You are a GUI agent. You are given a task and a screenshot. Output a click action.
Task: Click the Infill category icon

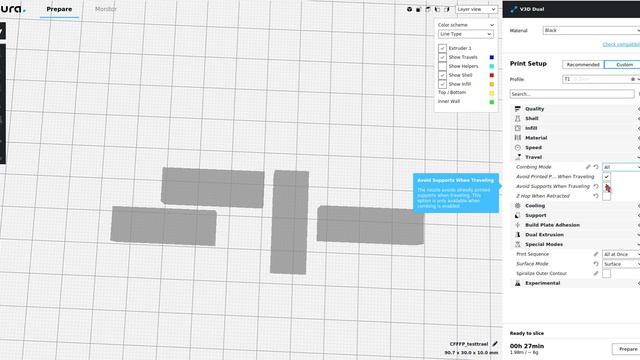518,128
